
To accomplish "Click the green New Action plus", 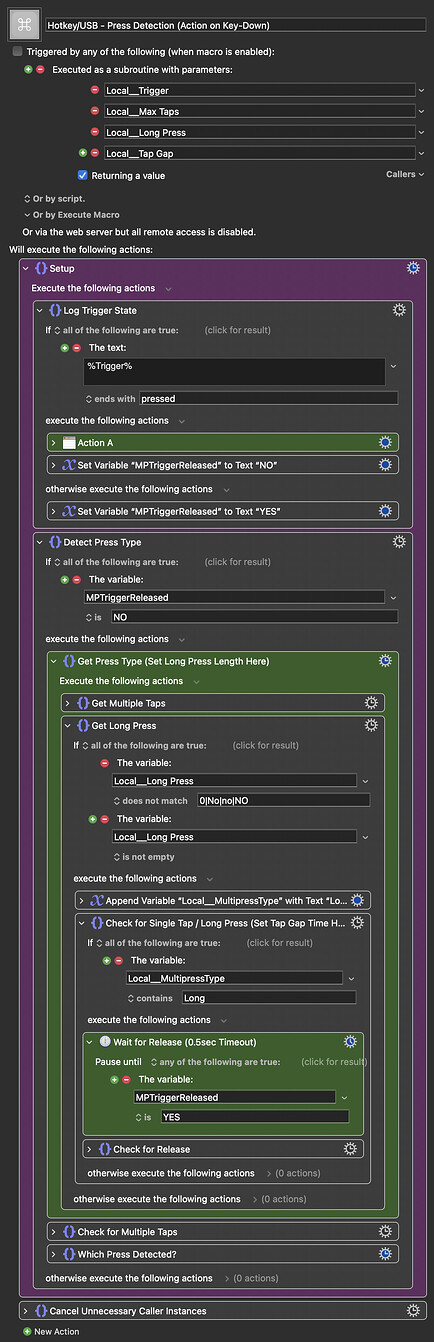I will 27,1331.
